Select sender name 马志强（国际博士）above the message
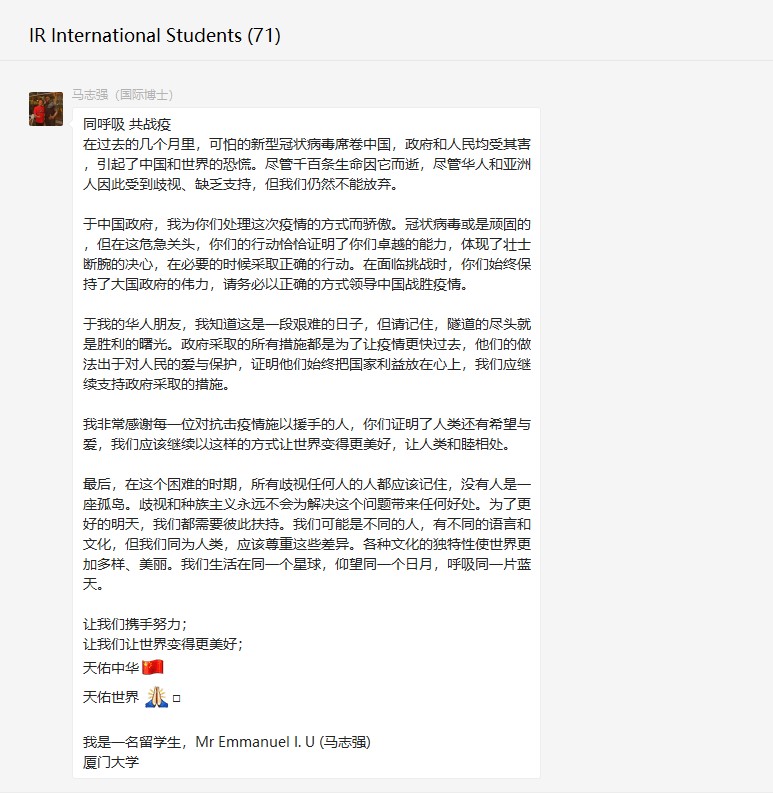Screen dimensions: 773x793 coord(122,95)
